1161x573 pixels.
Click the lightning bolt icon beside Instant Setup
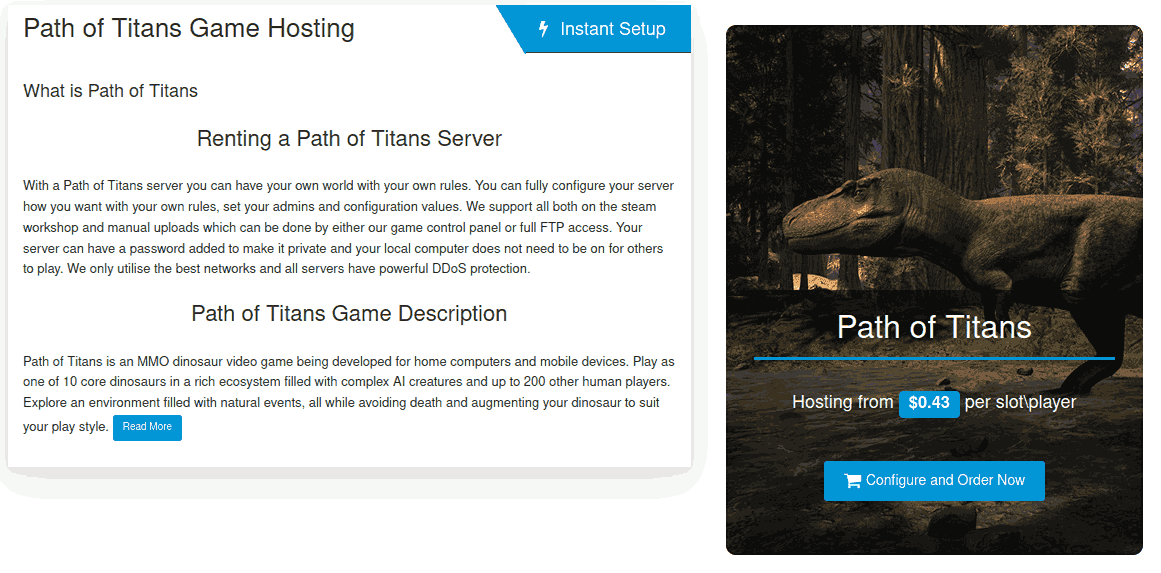(544, 29)
